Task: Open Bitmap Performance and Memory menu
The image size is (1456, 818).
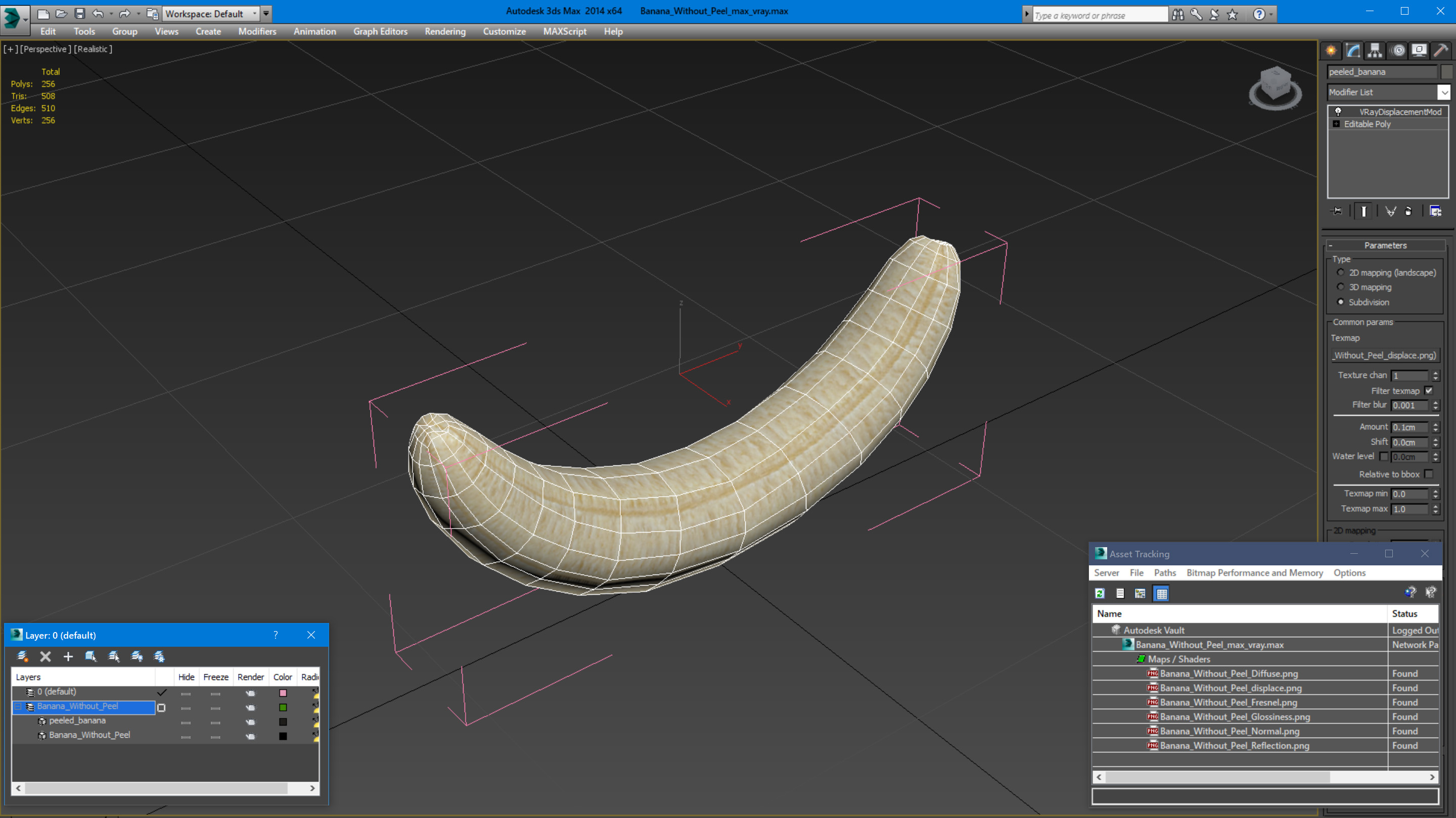Action: 1255,573
